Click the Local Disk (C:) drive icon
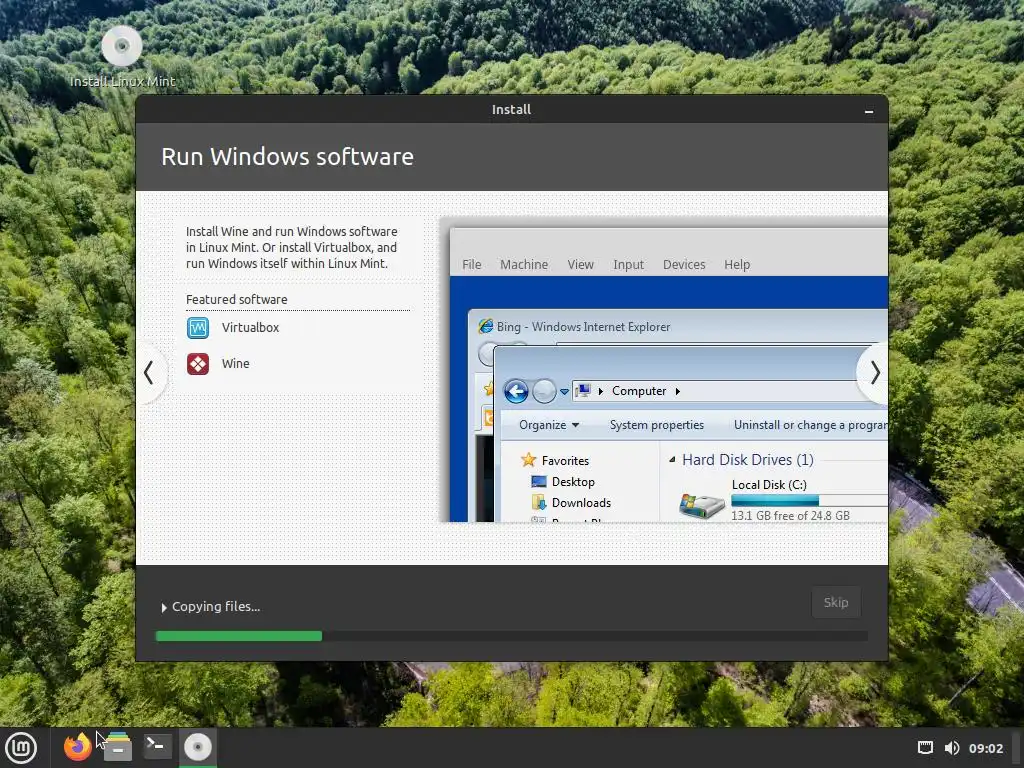Image resolution: width=1024 pixels, height=768 pixels. coord(701,505)
